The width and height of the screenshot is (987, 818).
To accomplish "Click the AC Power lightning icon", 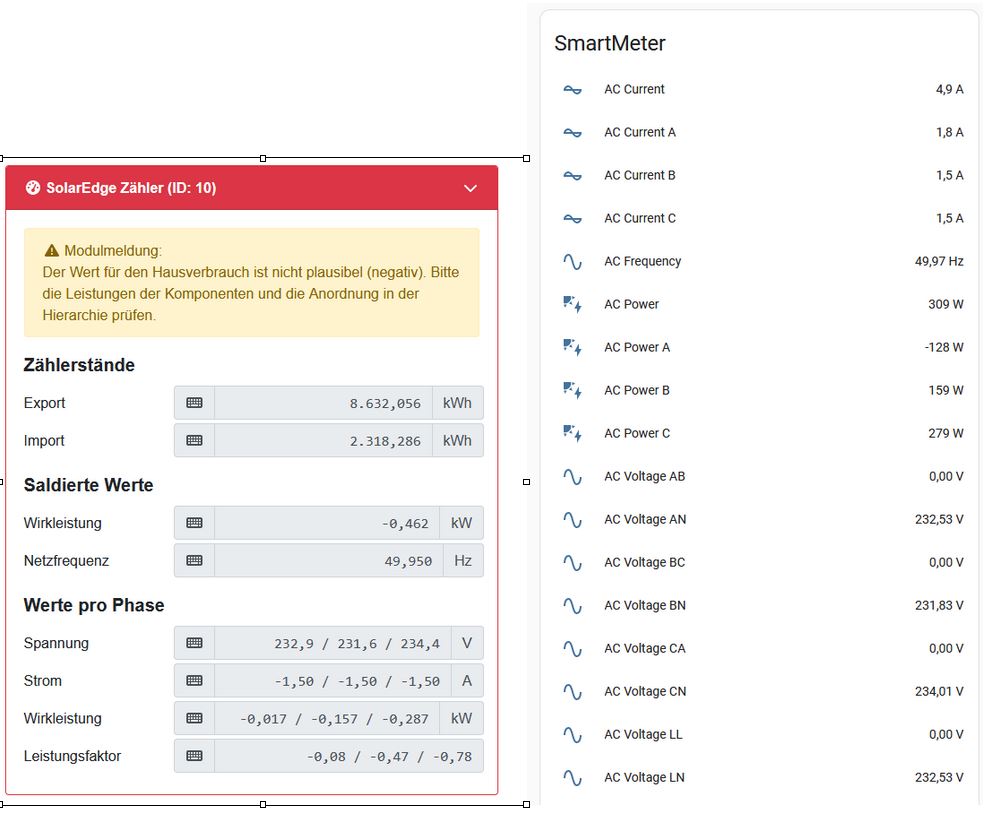I will coord(572,304).
